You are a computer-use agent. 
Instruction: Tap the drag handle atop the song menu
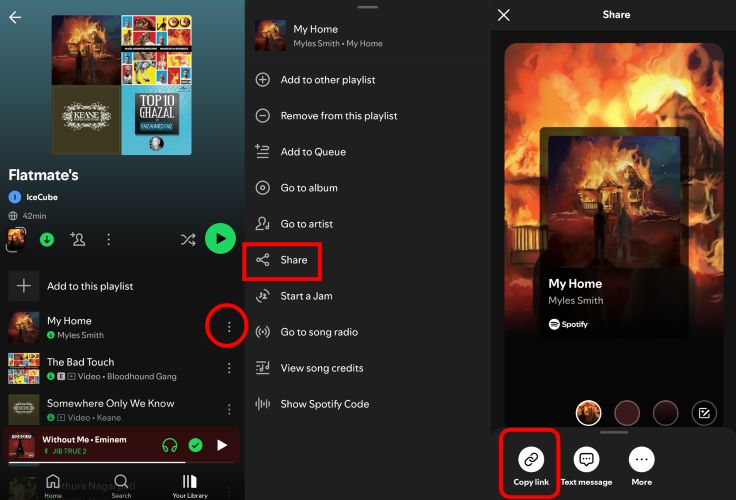point(368,8)
